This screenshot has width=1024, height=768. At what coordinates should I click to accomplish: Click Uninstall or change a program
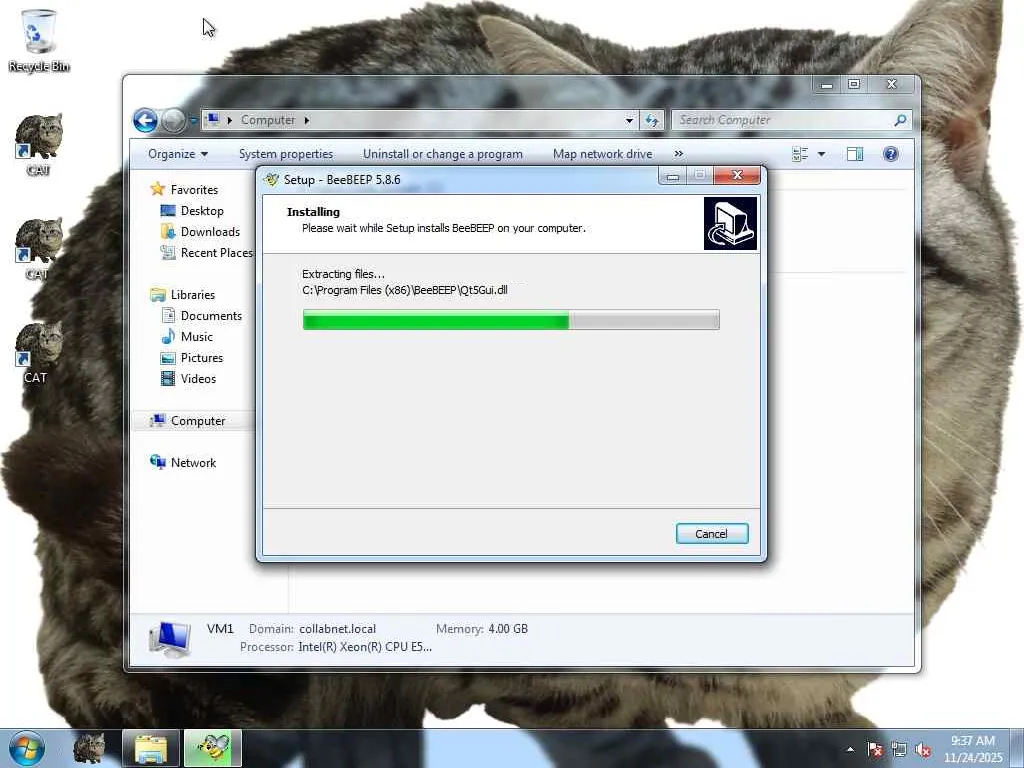click(x=443, y=154)
